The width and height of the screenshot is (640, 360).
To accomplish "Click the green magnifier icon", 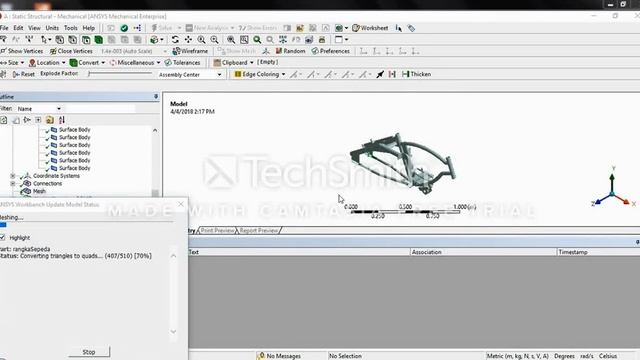I will (257, 40).
